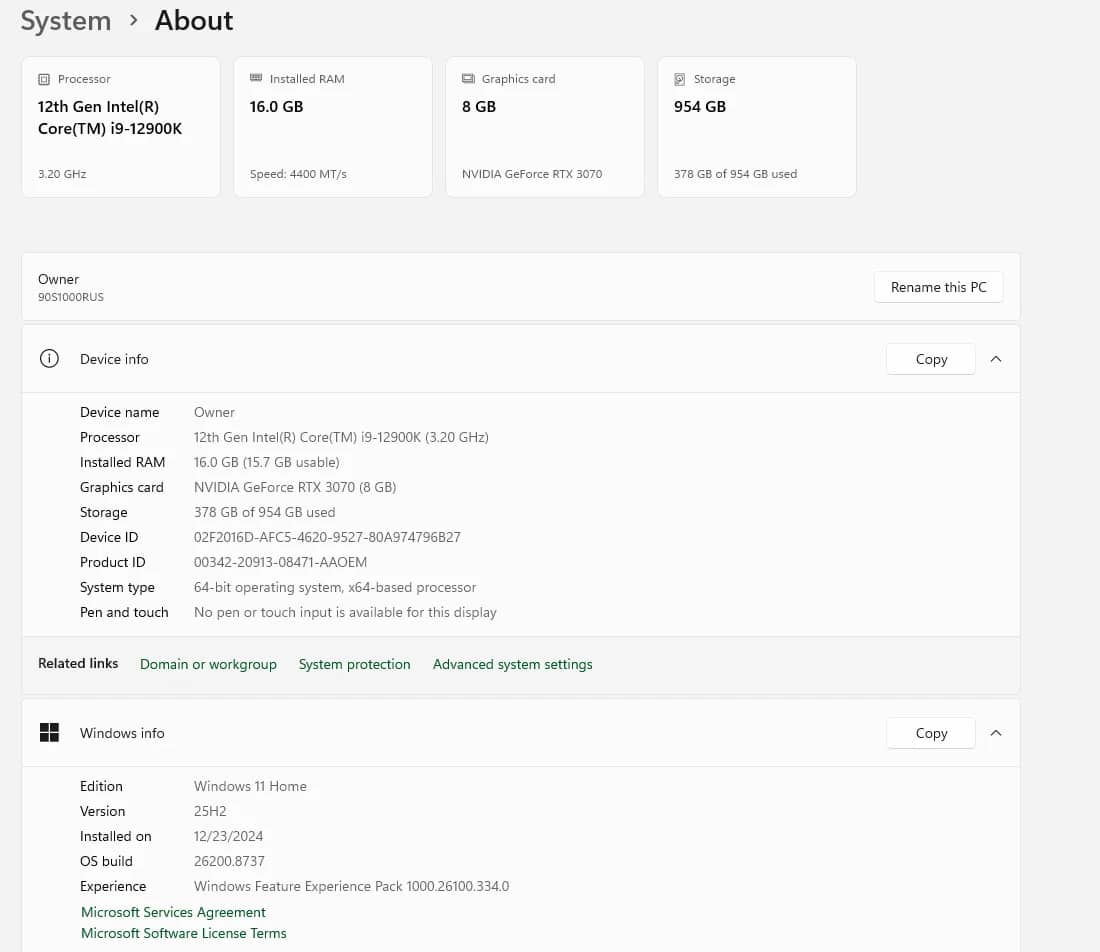Viewport: 1100px width, 952px height.
Task: Click 378 GB of 954 GB used on Storage card
Action: point(735,174)
